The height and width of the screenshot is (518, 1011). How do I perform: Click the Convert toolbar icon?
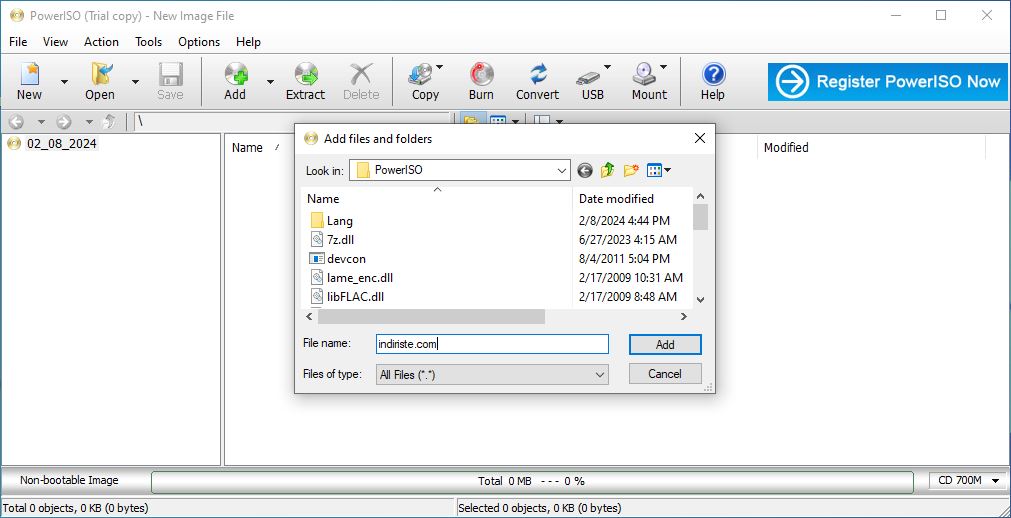click(x=537, y=81)
